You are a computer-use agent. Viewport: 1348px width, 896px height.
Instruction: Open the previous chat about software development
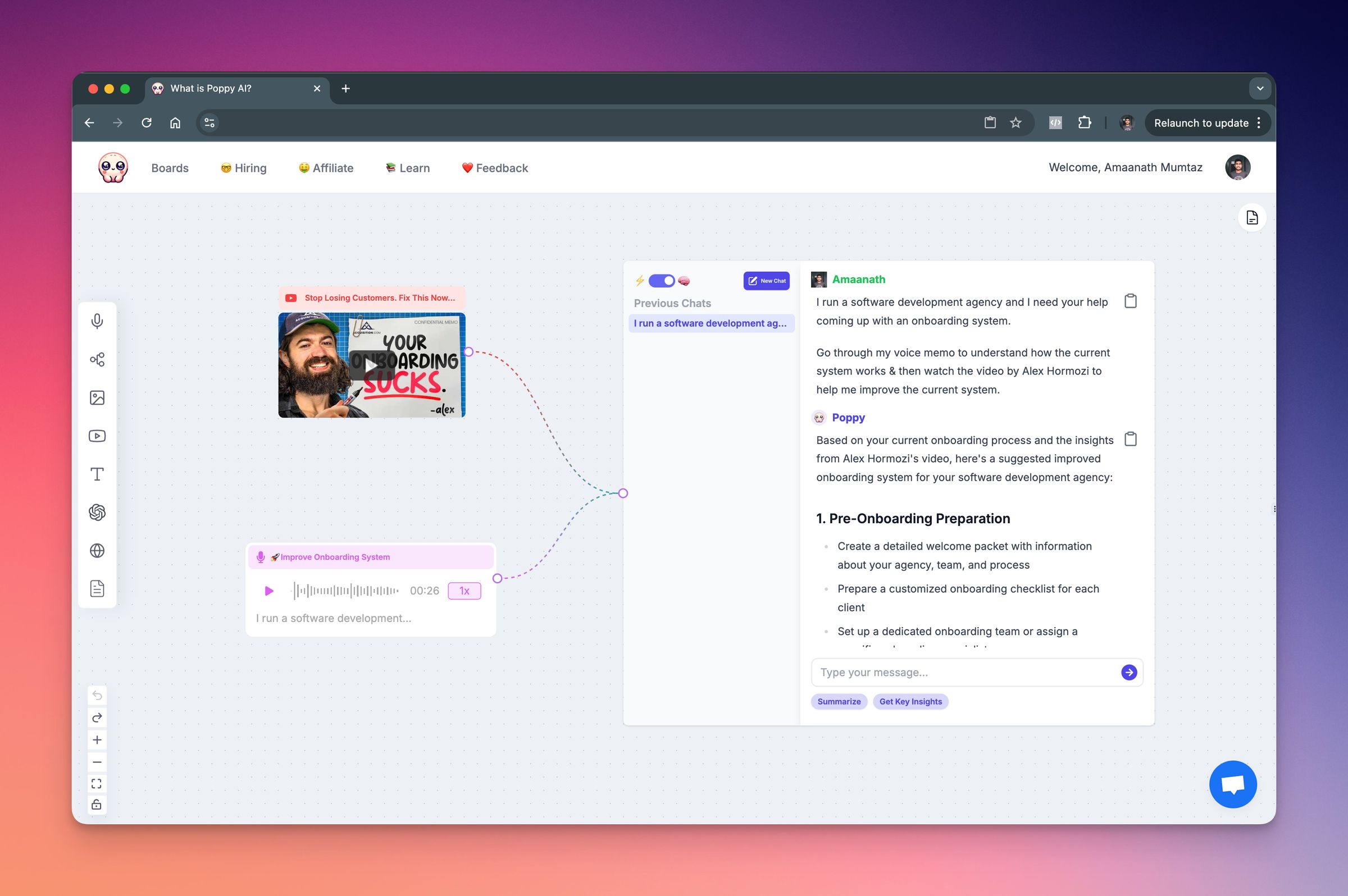pos(711,323)
